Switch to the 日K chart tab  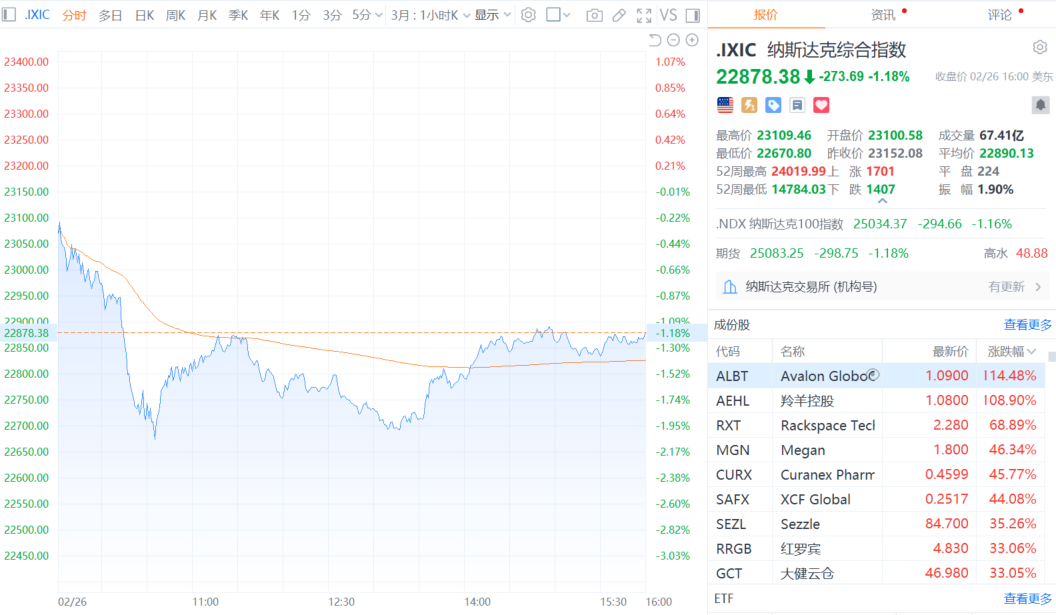(x=144, y=15)
